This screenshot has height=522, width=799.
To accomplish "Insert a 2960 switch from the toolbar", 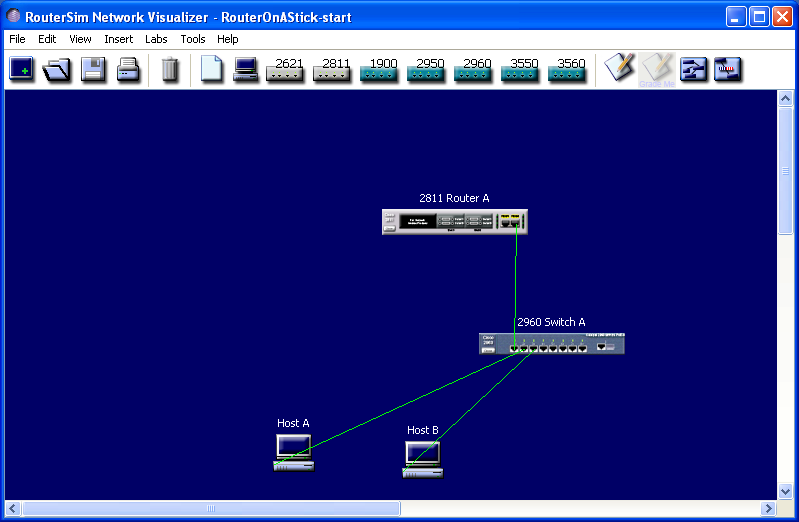I will click(472, 69).
